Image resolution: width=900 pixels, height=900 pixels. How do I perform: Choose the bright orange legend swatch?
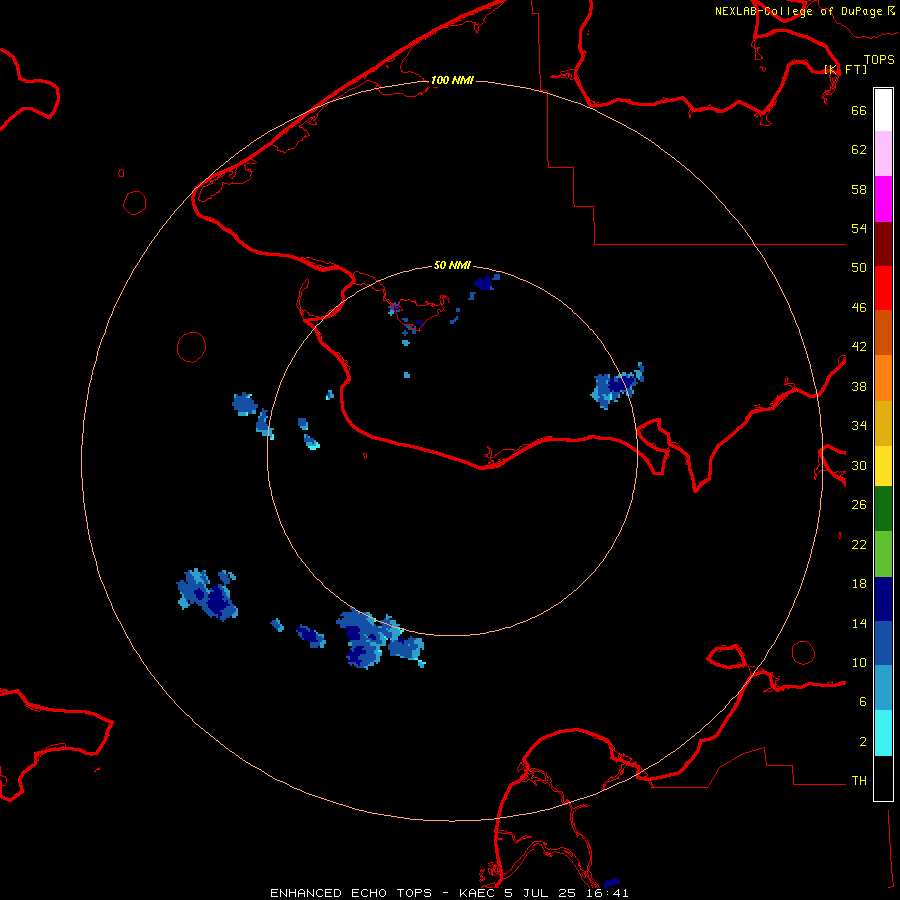[x=883, y=378]
